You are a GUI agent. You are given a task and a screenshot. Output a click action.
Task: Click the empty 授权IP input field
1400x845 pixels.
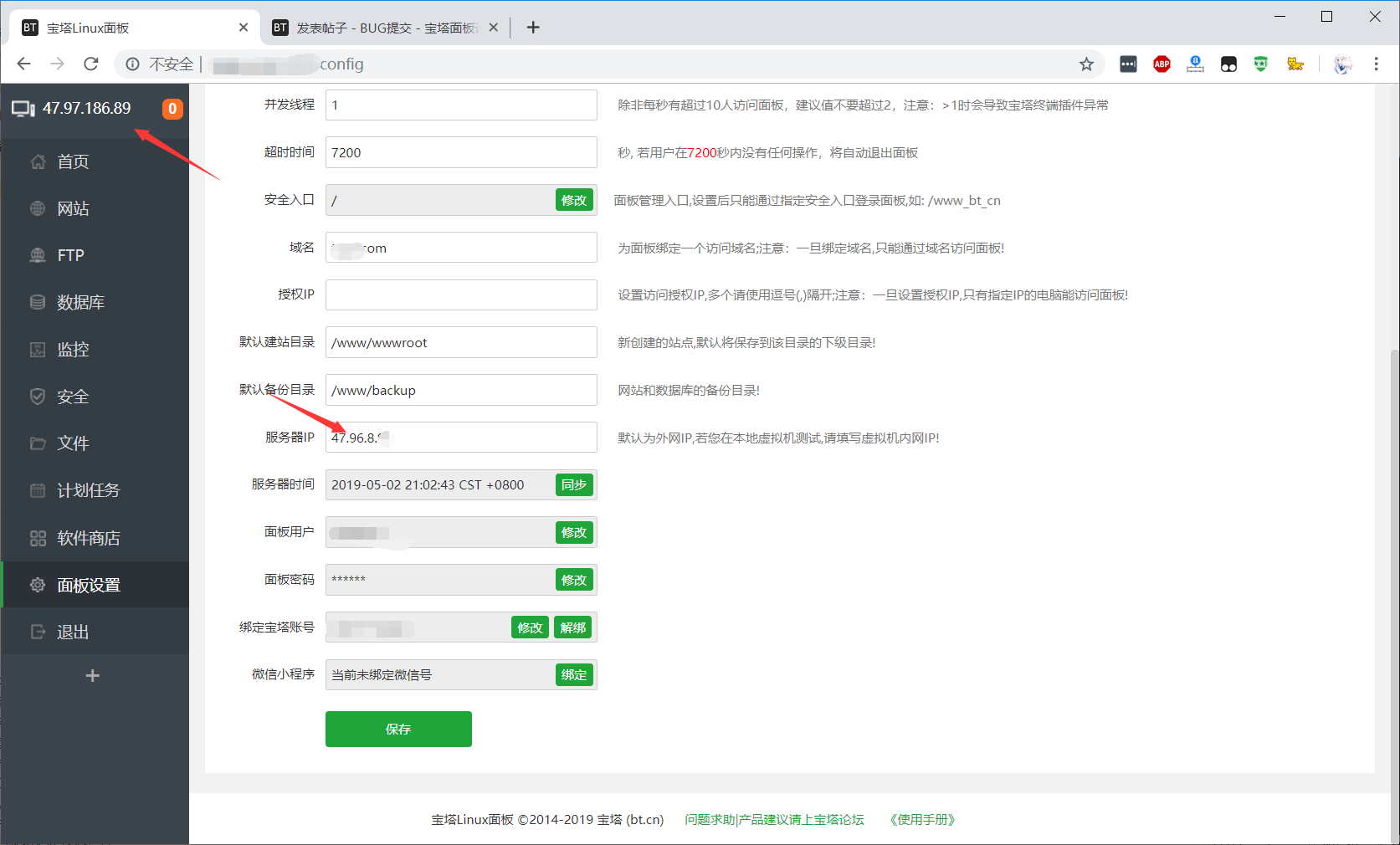(x=461, y=294)
